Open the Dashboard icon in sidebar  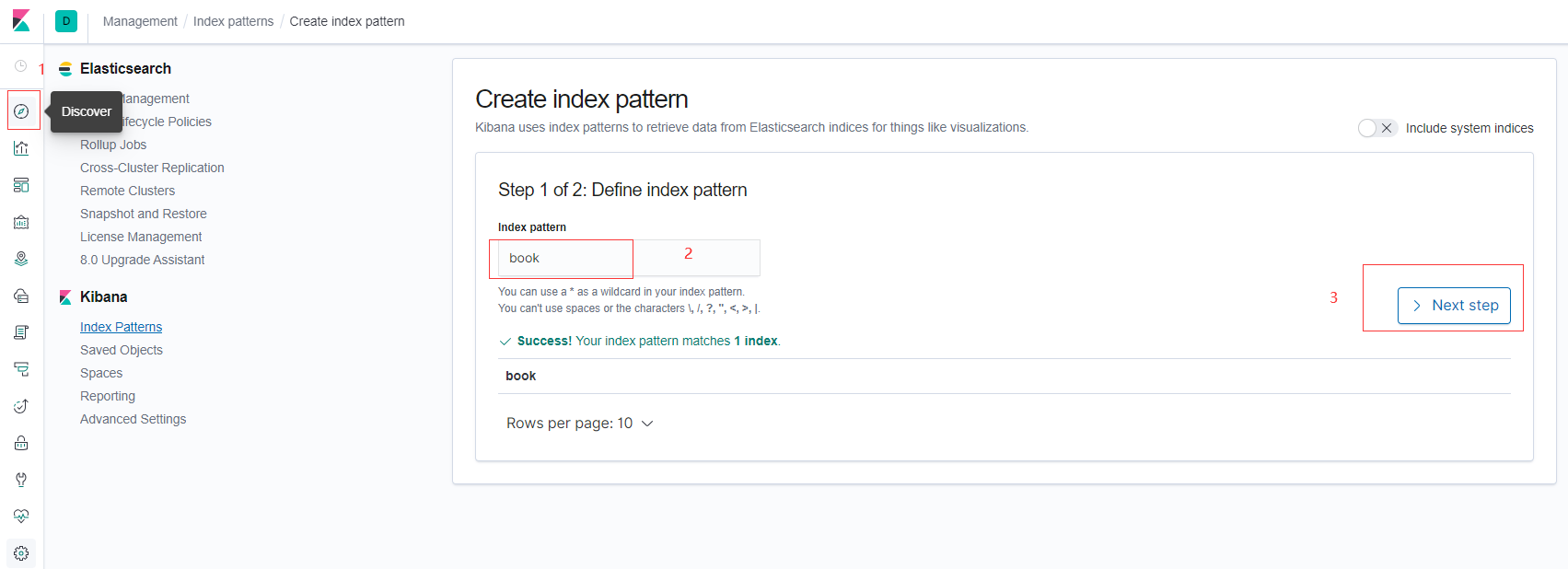coord(21,185)
